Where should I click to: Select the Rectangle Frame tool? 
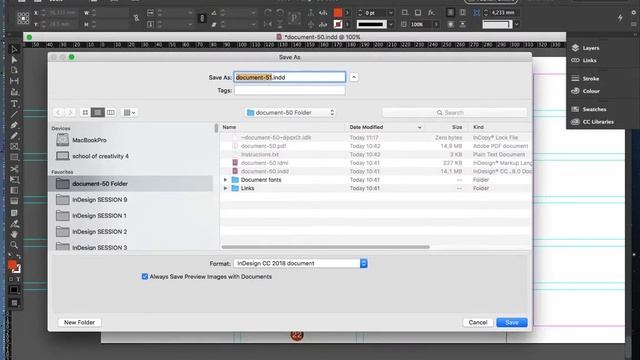click(14, 146)
